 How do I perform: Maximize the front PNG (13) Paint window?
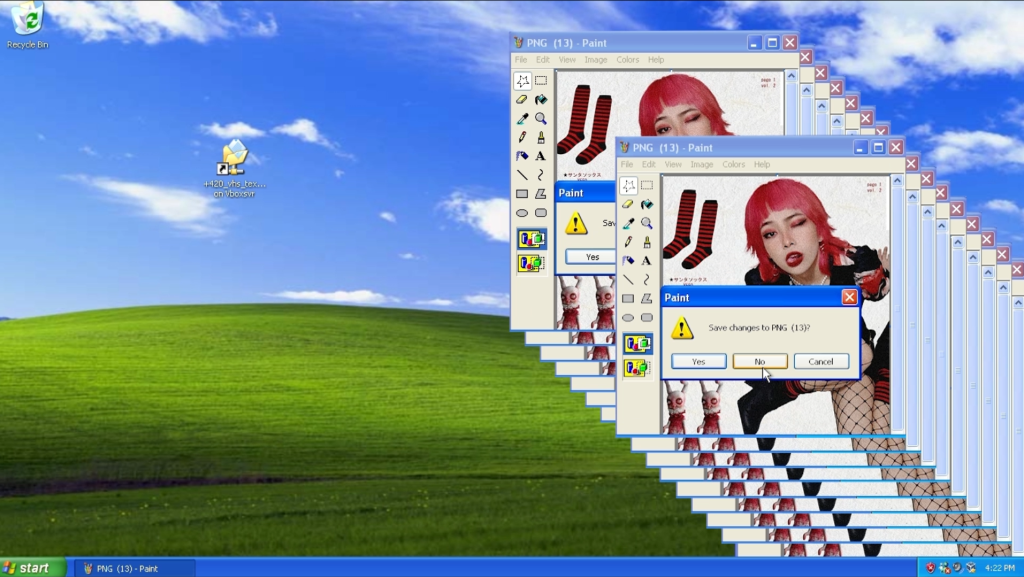878,148
